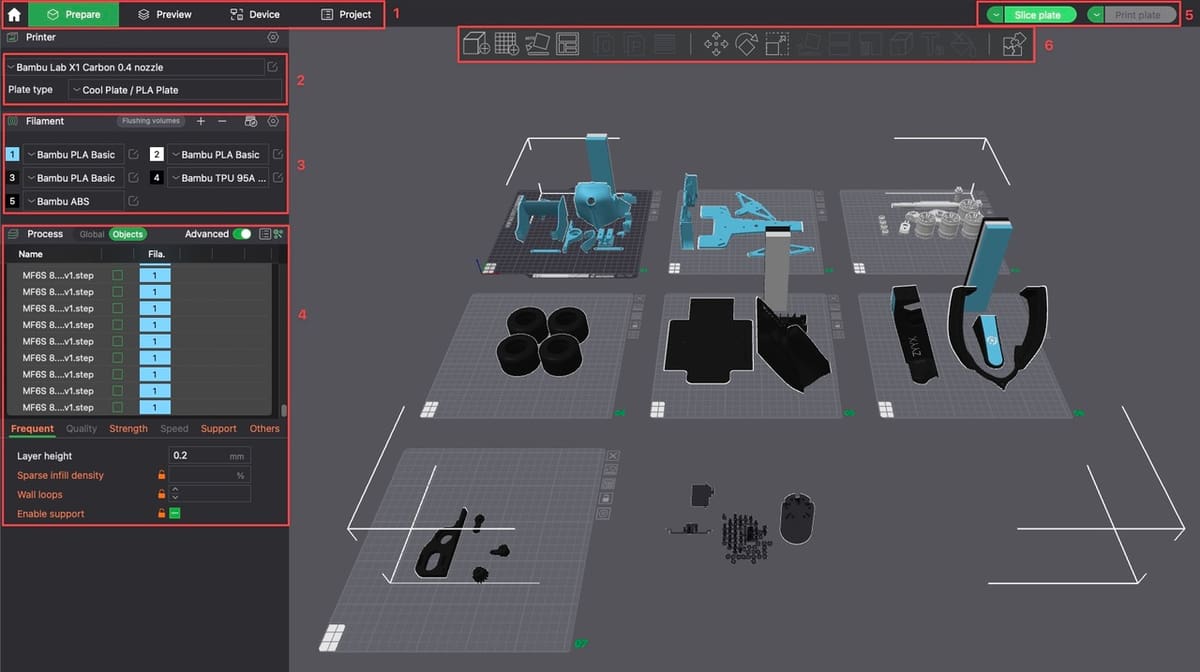Toggle the Enable support checkbox

[x=174, y=513]
